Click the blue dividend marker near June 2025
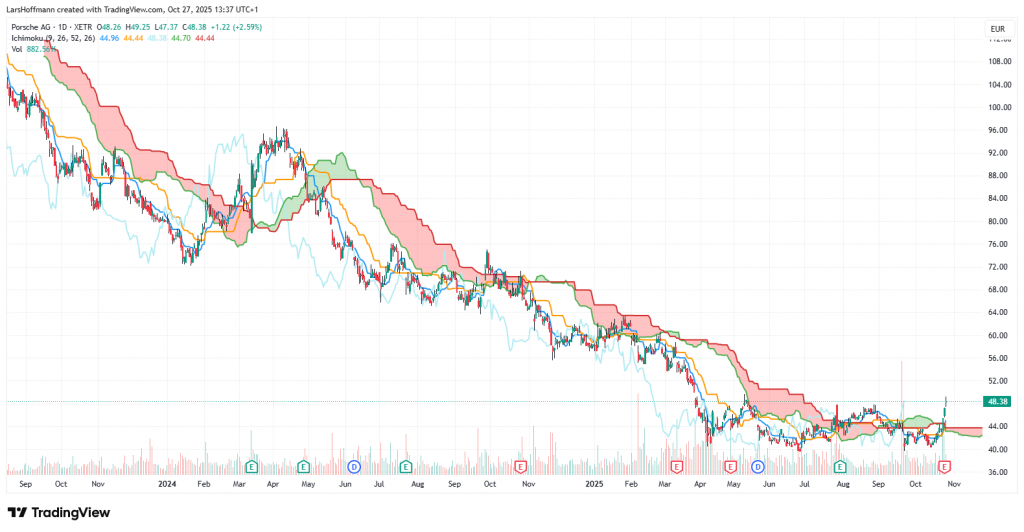Image resolution: width=1024 pixels, height=532 pixels. tap(758, 467)
